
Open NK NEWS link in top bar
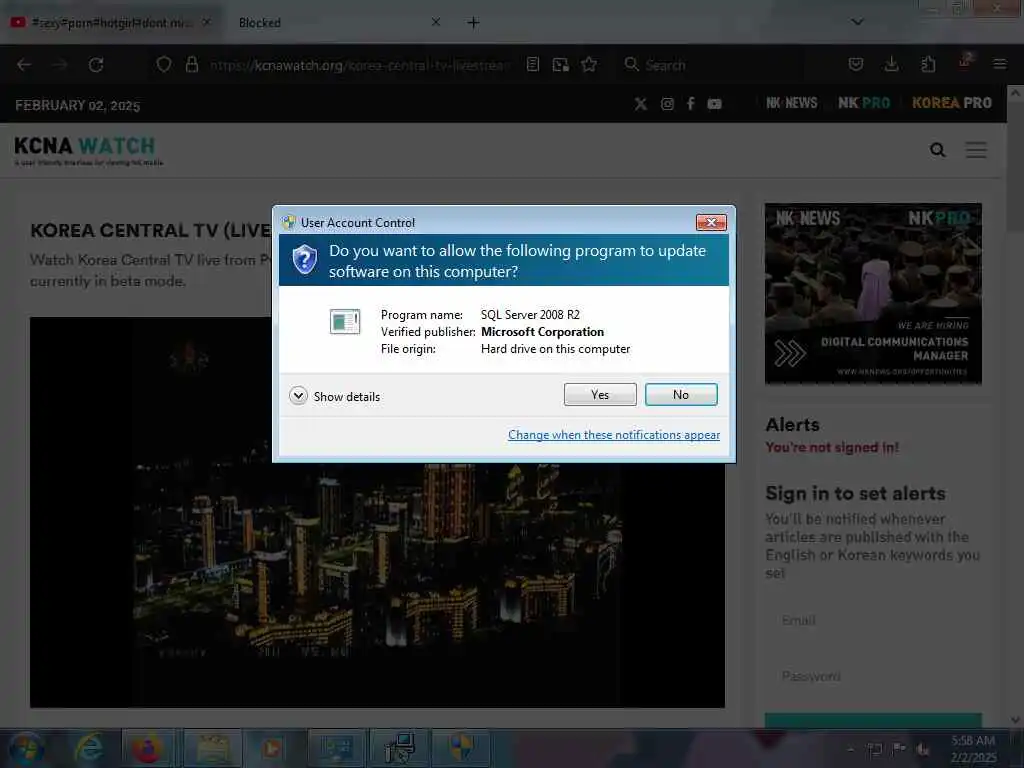(x=792, y=103)
